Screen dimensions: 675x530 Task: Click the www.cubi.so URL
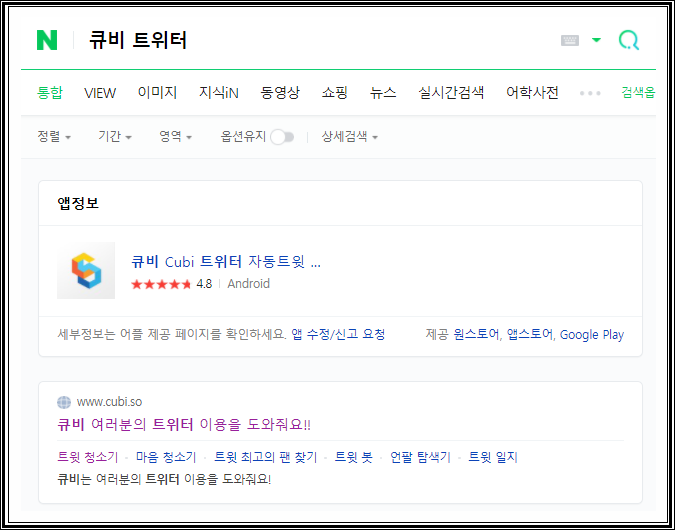109,402
